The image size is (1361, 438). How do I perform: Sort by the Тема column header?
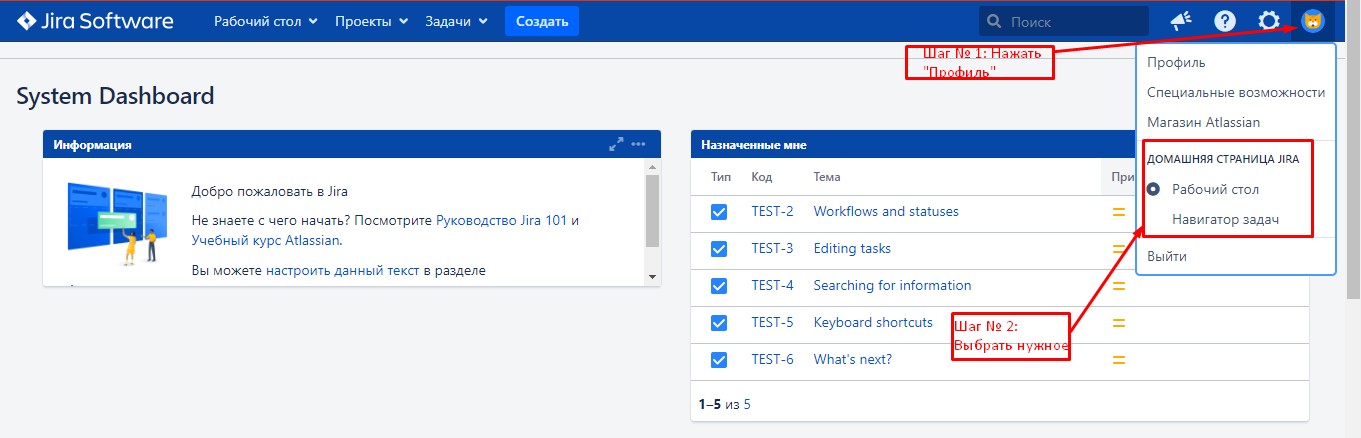point(827,177)
